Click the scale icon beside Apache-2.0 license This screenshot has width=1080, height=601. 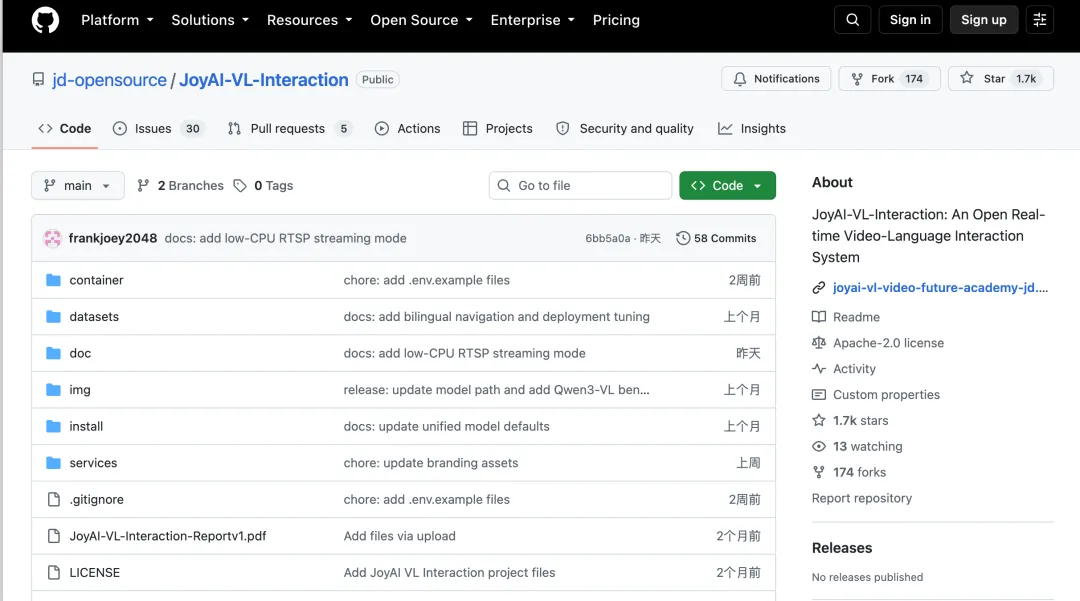click(818, 343)
